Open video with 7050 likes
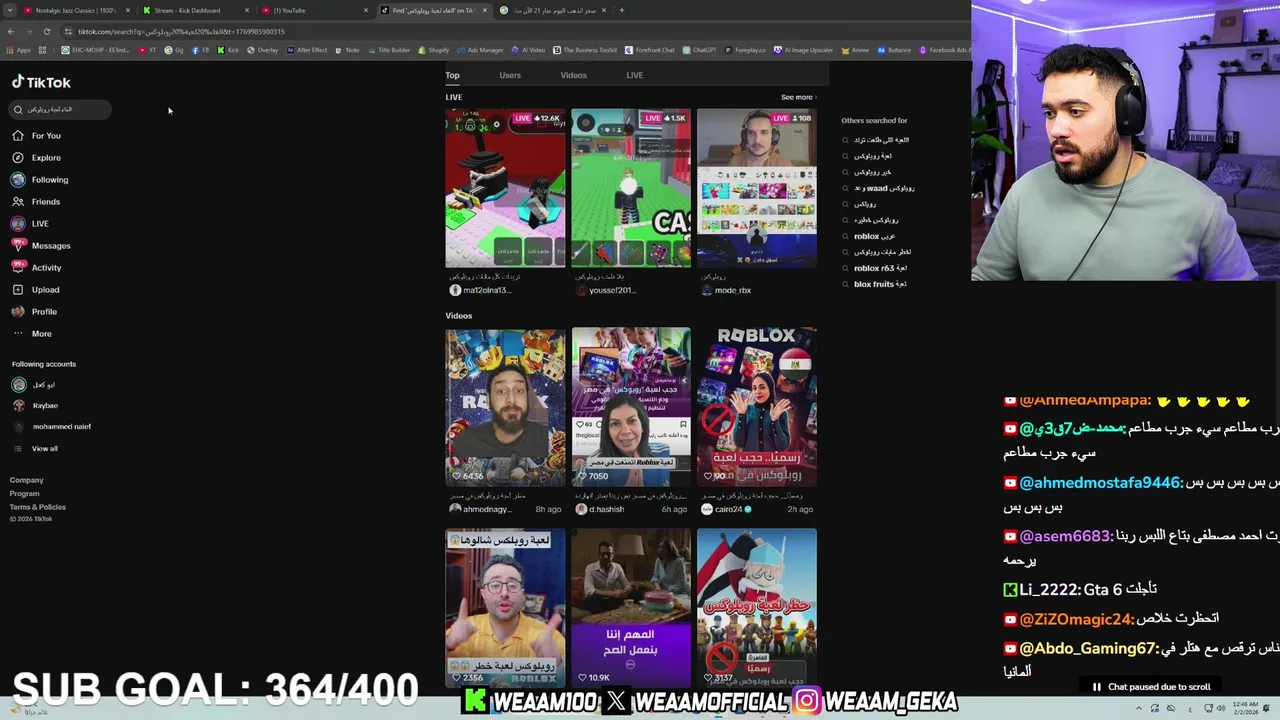1280x720 pixels. 631,407
